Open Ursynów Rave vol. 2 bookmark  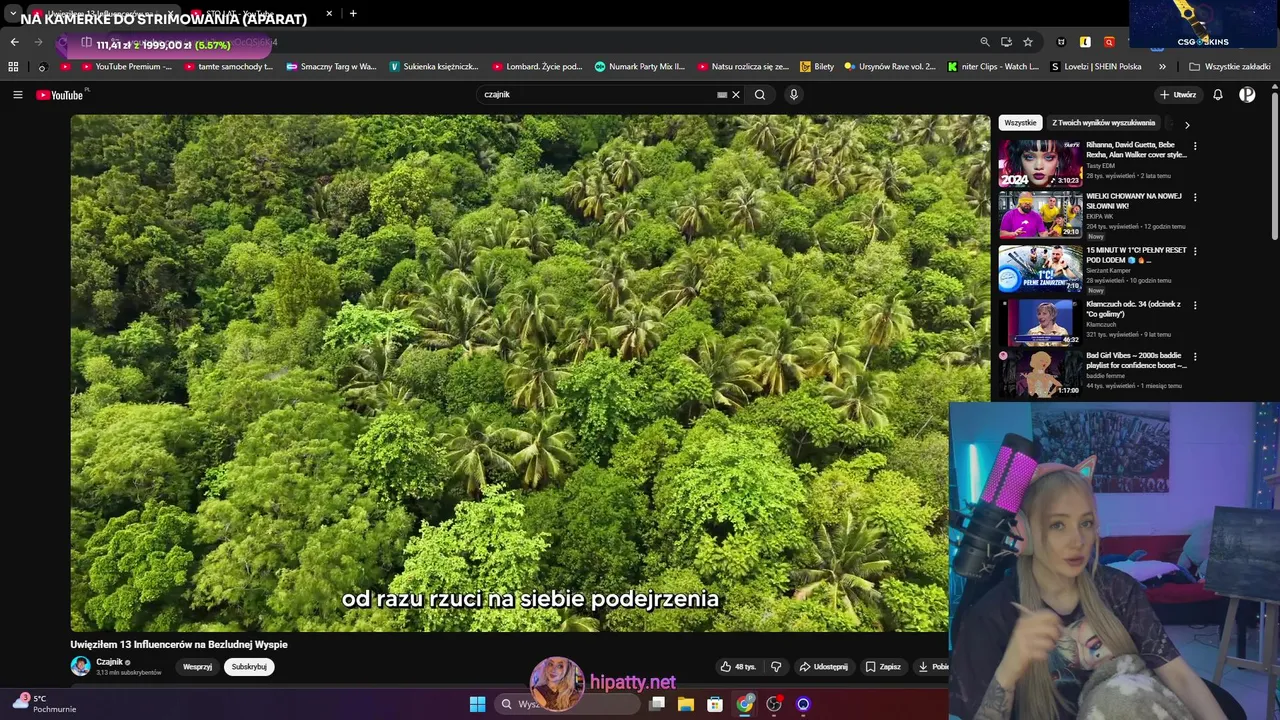point(890,67)
